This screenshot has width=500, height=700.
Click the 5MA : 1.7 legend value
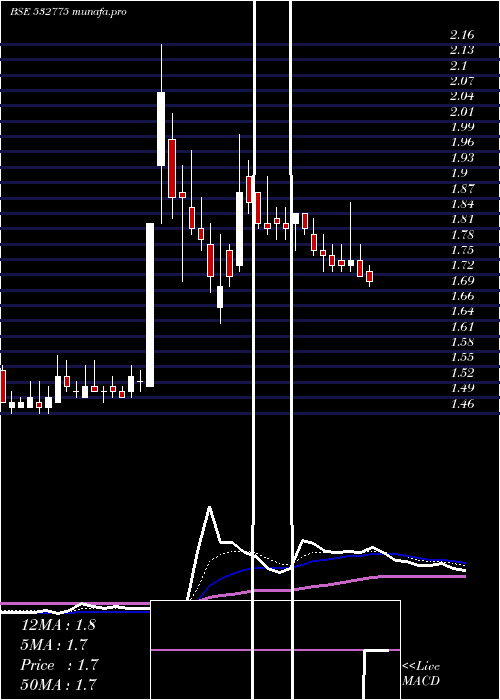point(54,645)
